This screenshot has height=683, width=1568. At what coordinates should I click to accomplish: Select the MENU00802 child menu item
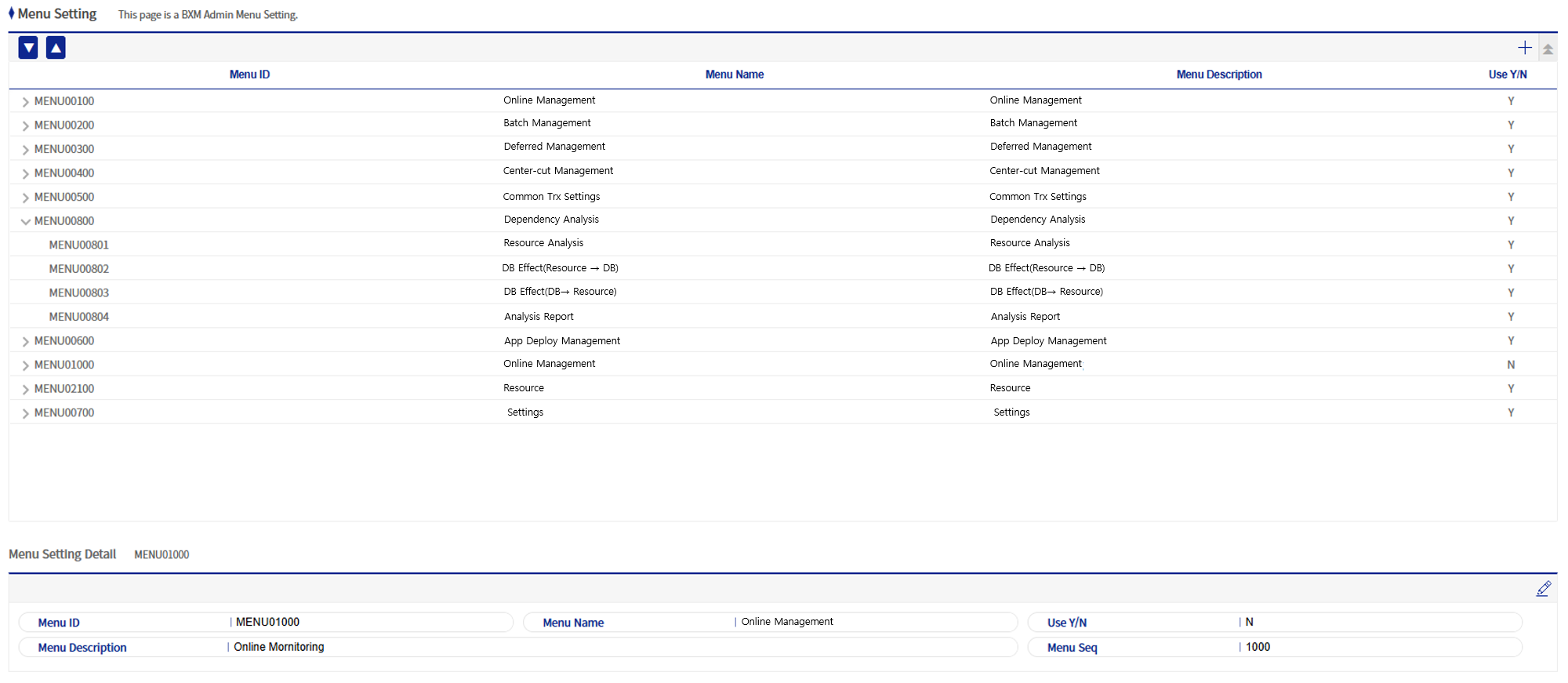pos(79,269)
